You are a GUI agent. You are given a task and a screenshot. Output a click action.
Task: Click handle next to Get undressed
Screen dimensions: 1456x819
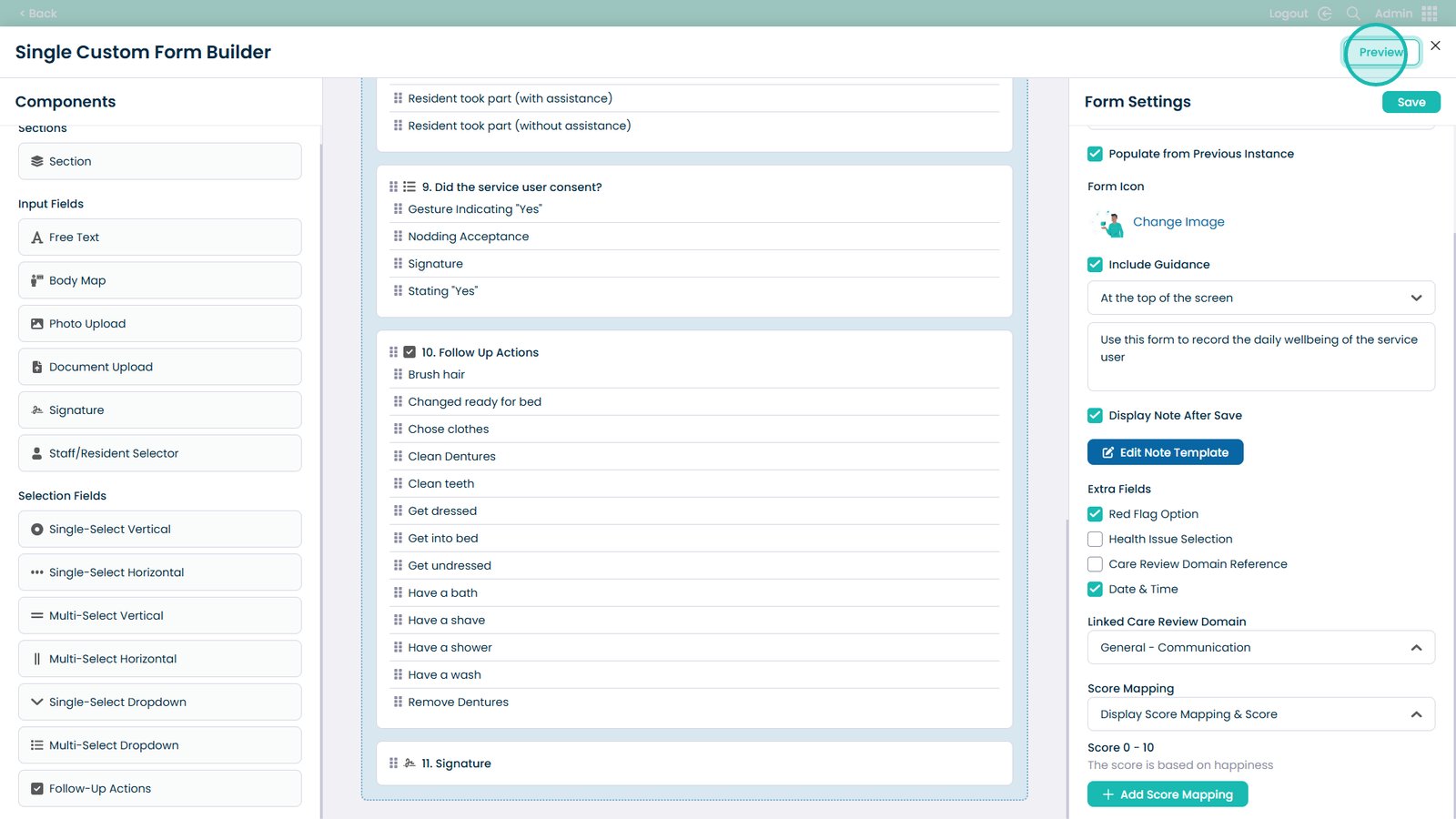pos(398,565)
